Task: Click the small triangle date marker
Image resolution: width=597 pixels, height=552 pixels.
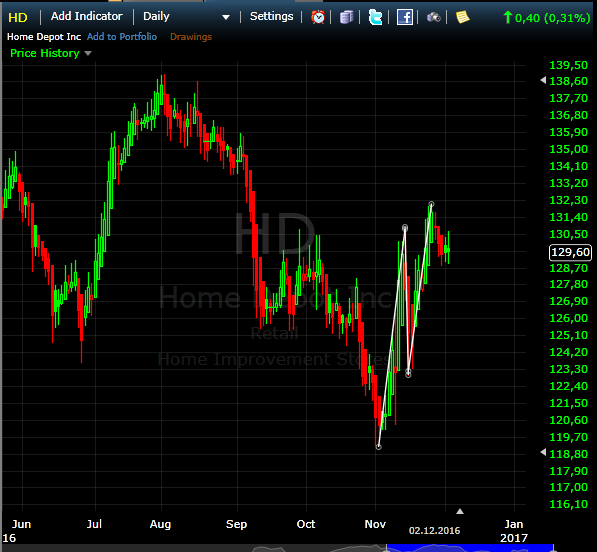Action: [x=460, y=511]
